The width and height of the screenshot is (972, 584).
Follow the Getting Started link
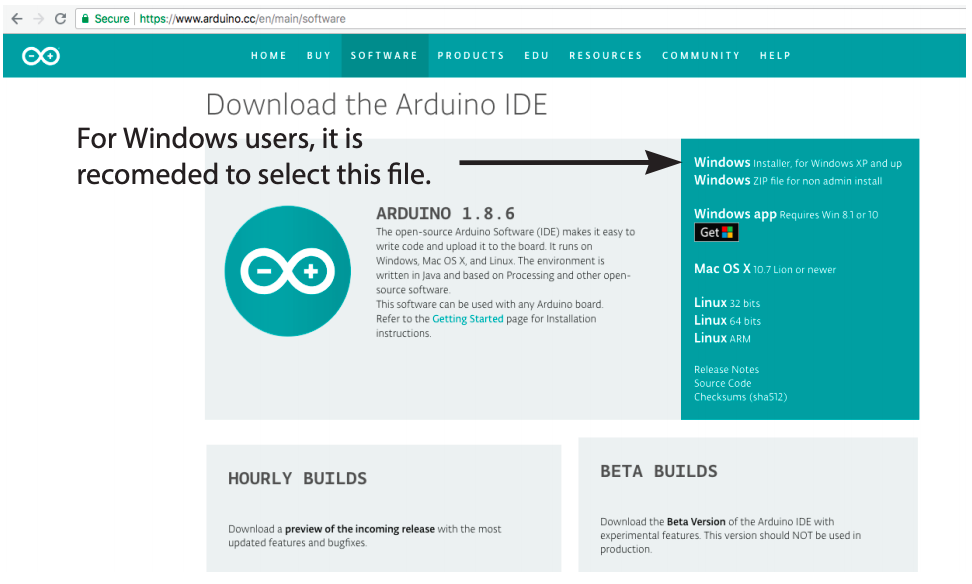(x=467, y=319)
